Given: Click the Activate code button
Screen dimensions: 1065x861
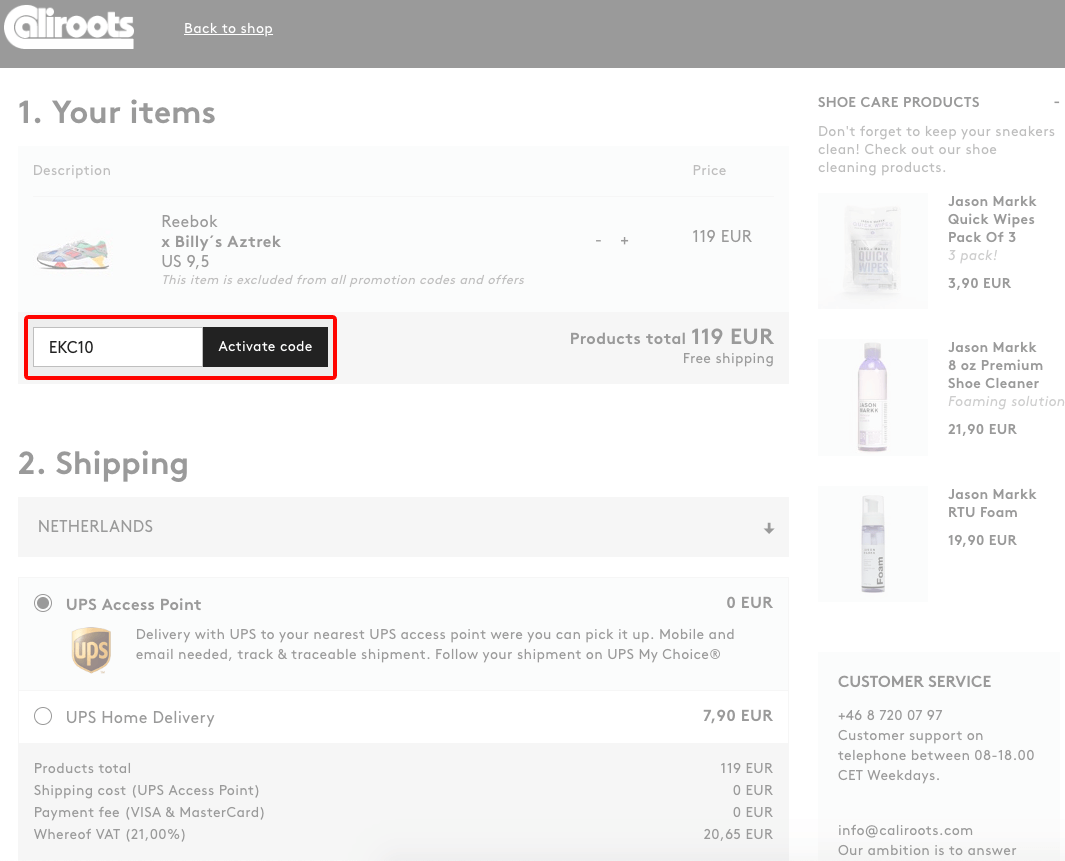Looking at the screenshot, I should (266, 347).
